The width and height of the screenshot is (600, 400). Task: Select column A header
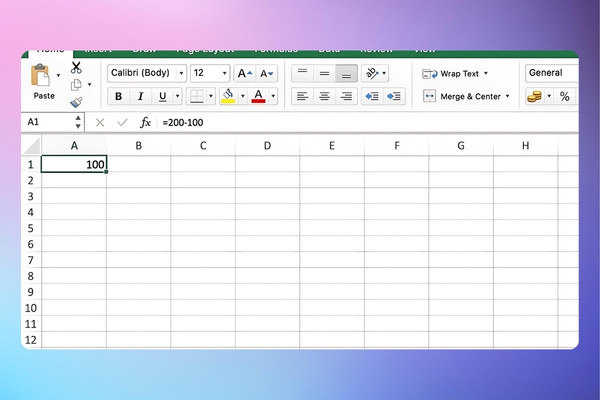click(x=74, y=146)
